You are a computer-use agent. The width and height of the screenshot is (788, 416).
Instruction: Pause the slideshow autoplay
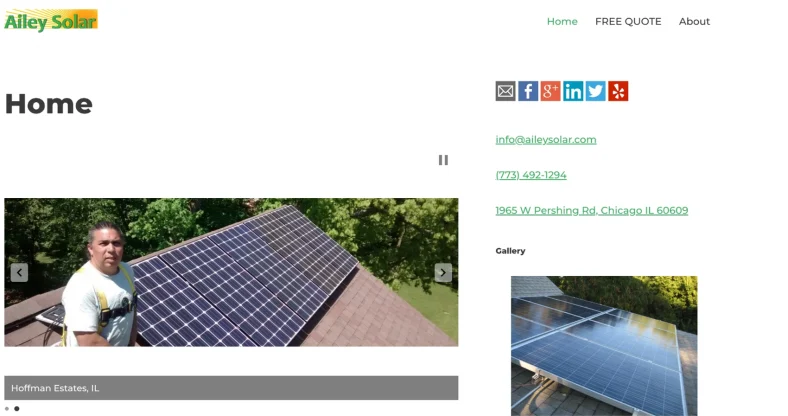[x=443, y=160]
